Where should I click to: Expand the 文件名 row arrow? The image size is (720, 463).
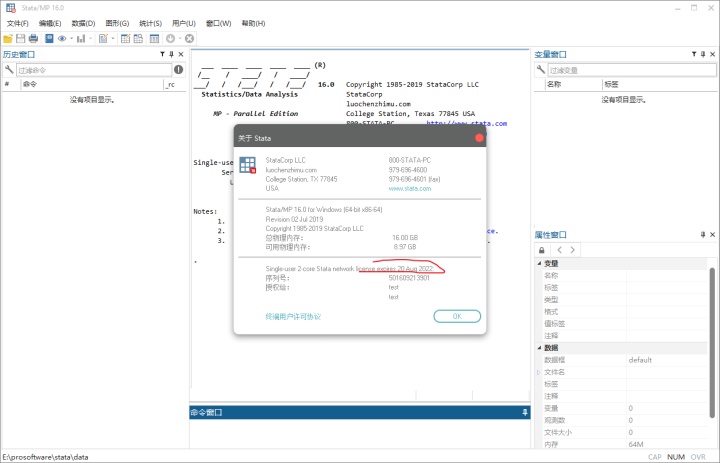(x=539, y=372)
